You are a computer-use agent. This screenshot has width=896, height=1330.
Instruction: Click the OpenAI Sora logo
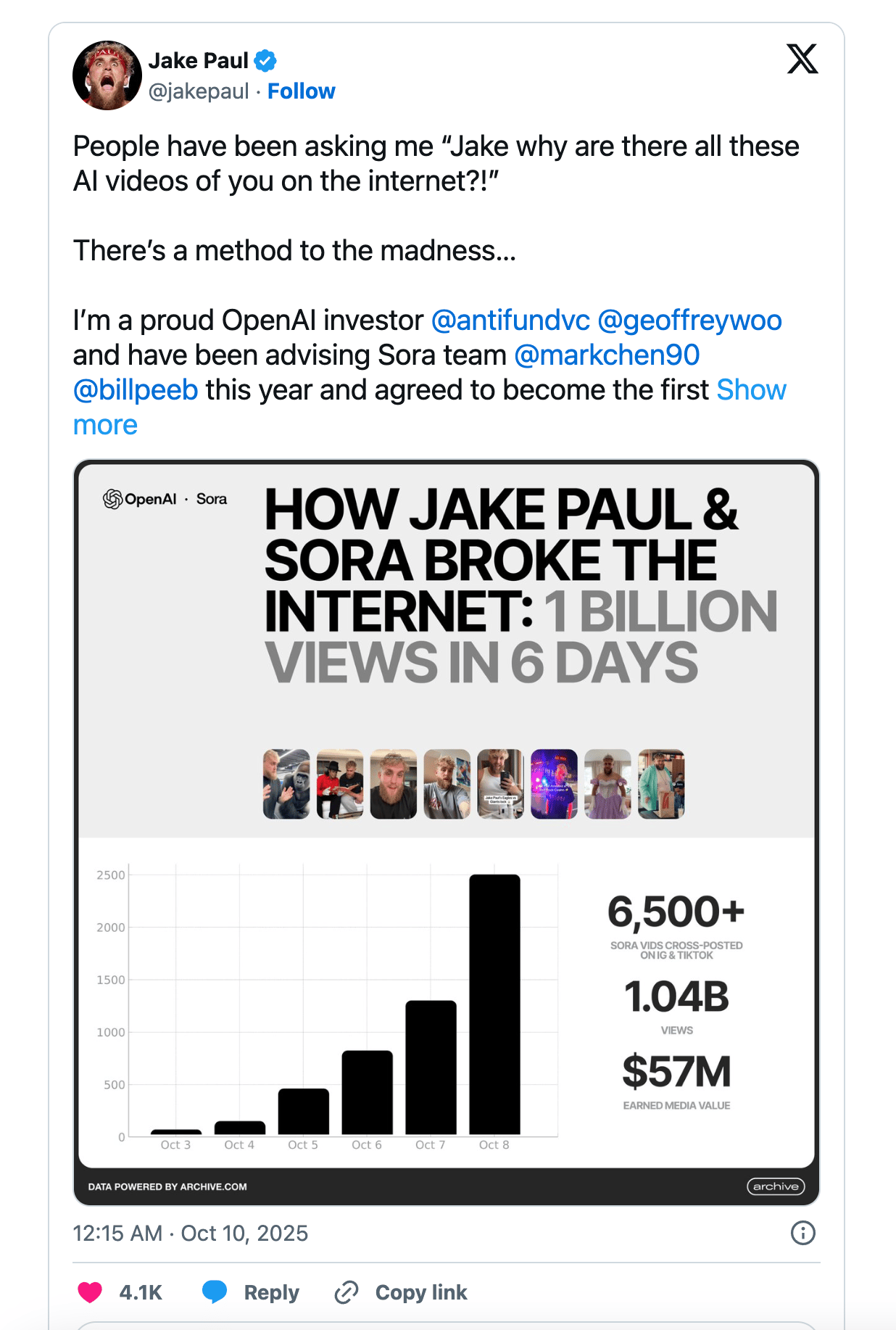tap(165, 499)
